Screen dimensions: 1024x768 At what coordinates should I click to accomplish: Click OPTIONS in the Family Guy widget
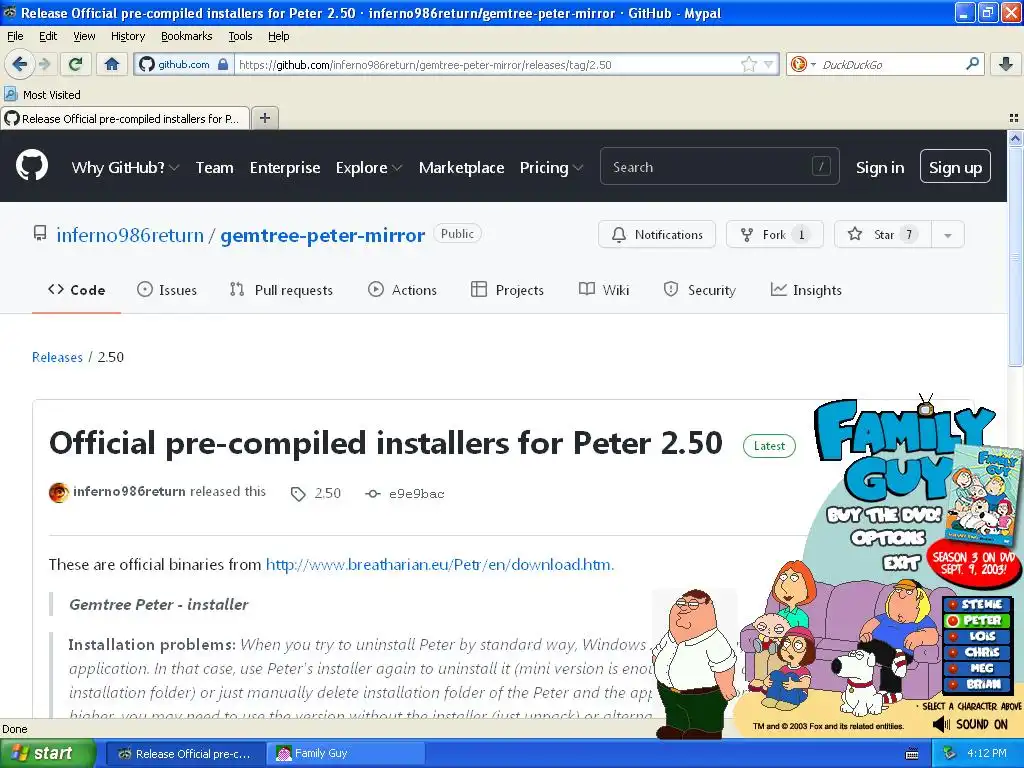coord(888,537)
